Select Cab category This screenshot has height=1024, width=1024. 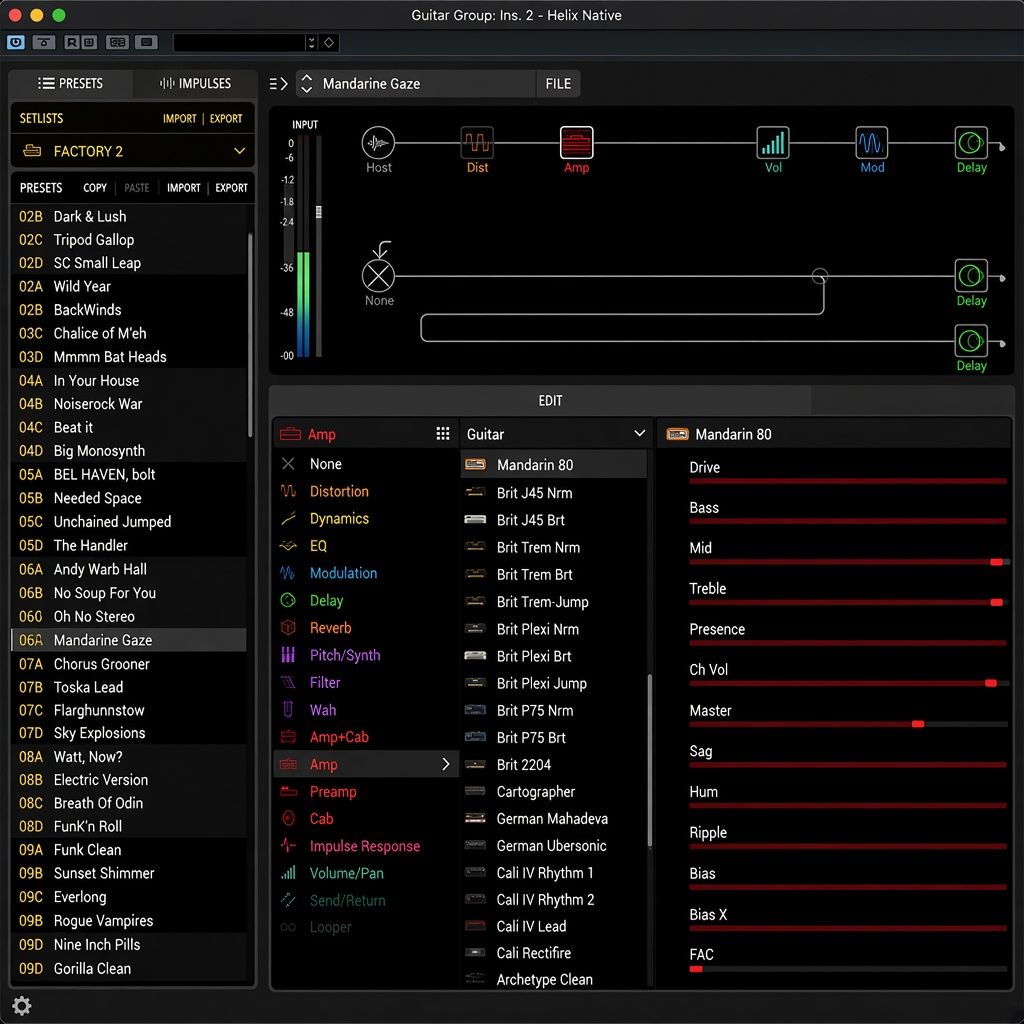(x=366, y=819)
